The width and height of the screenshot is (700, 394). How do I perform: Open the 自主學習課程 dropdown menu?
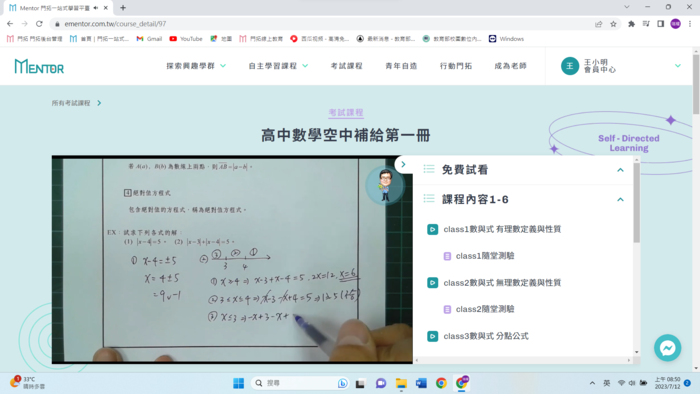click(278, 66)
